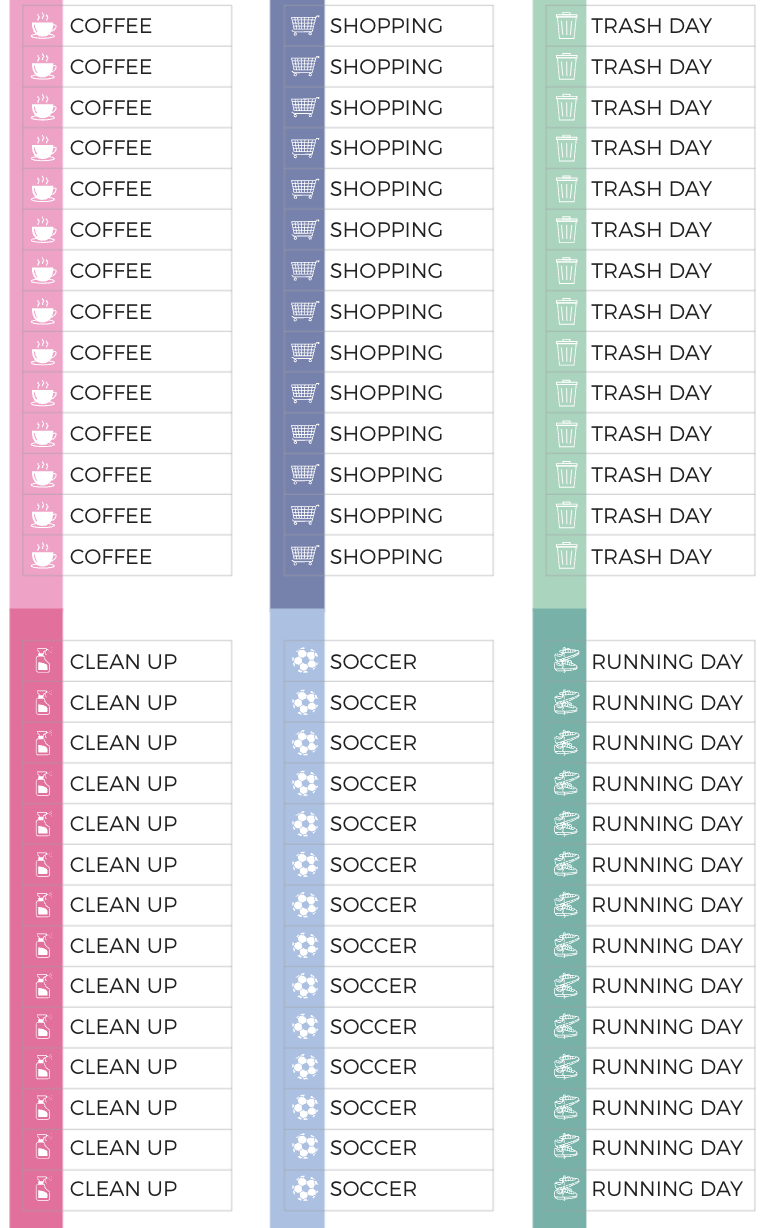Click the coffee cup icon in the last COFFEE sticker
Viewport: 782px width, 1228px height.
click(43, 556)
